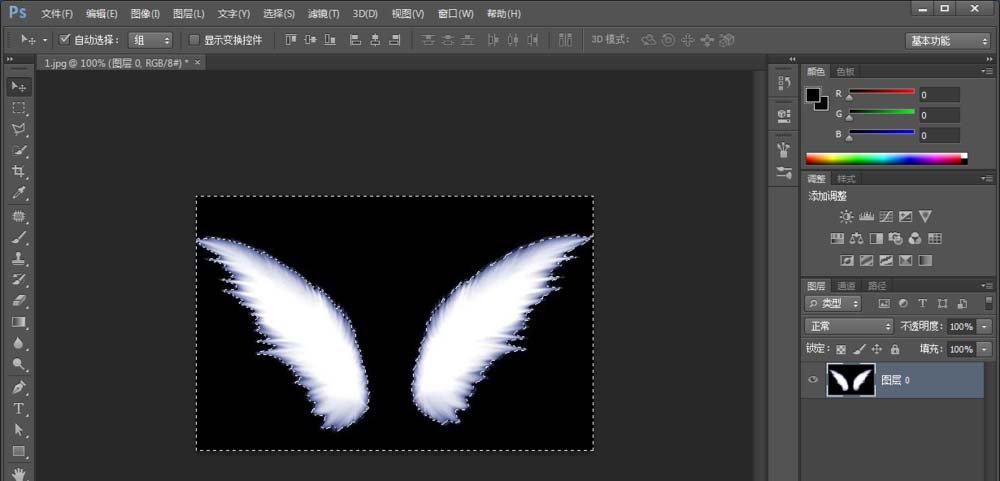Enable the 显示变换控件 checkbox
This screenshot has height=481, width=1000.
pos(194,40)
